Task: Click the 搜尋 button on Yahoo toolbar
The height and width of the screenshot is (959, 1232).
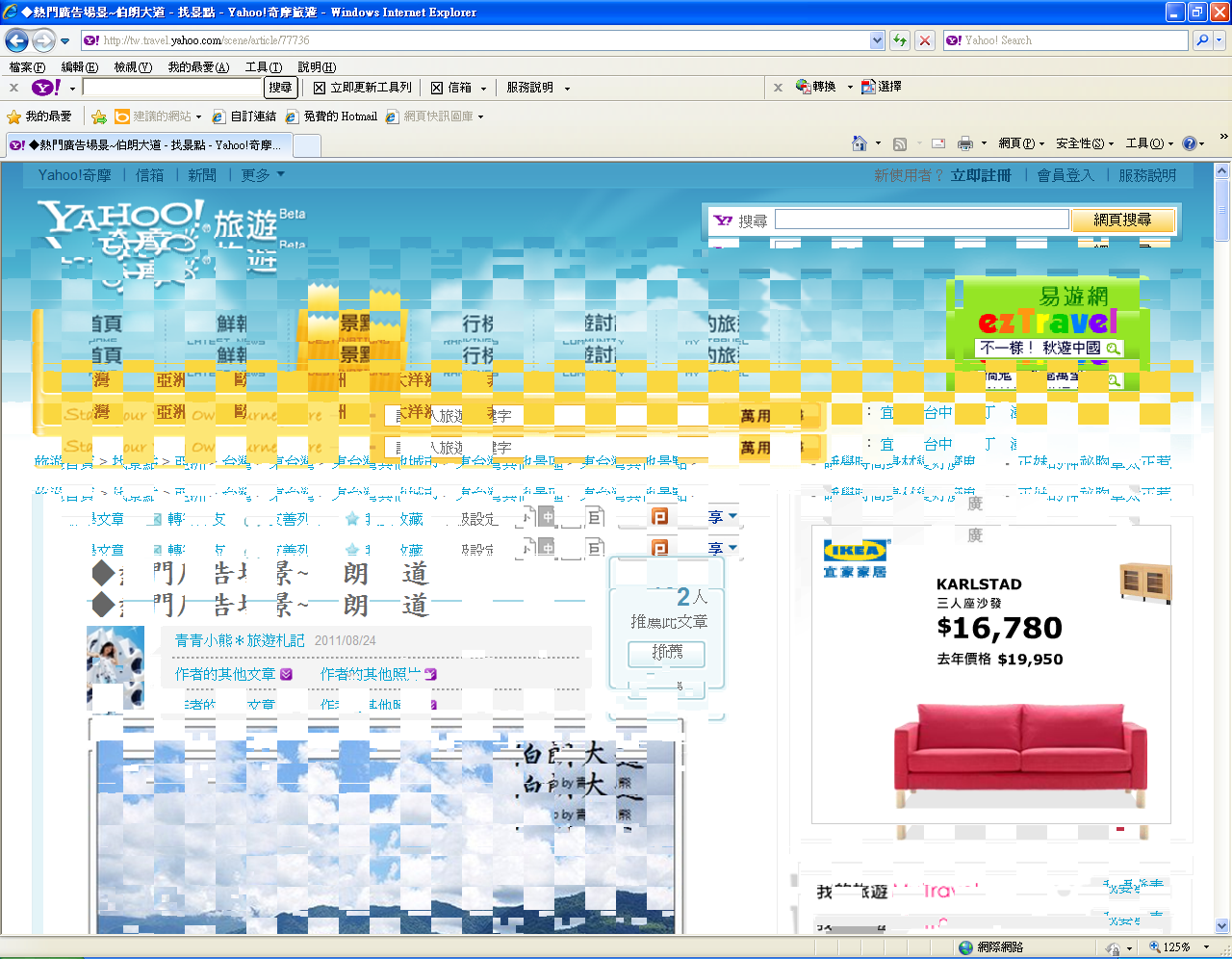Action: [x=280, y=88]
